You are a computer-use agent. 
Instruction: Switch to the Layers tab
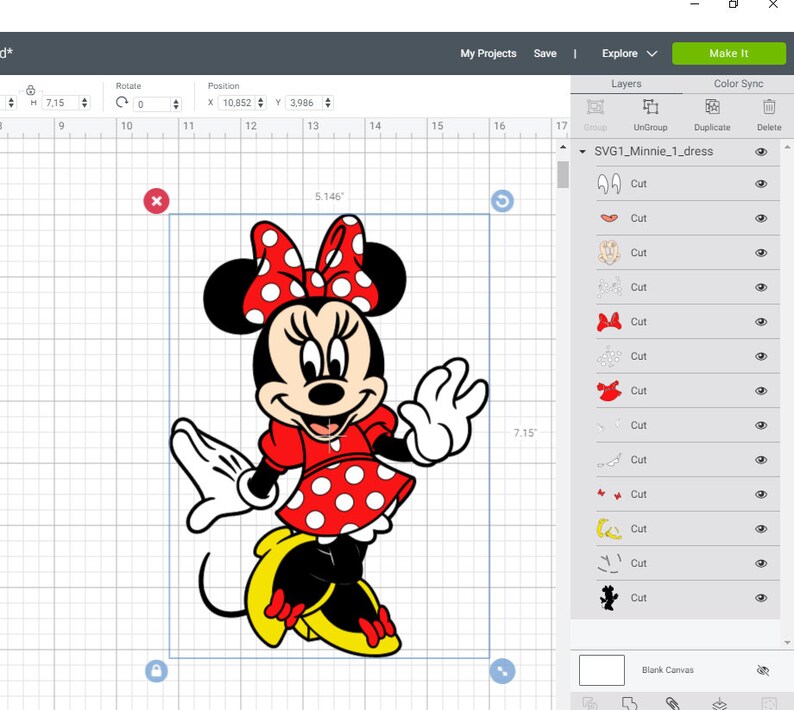626,84
